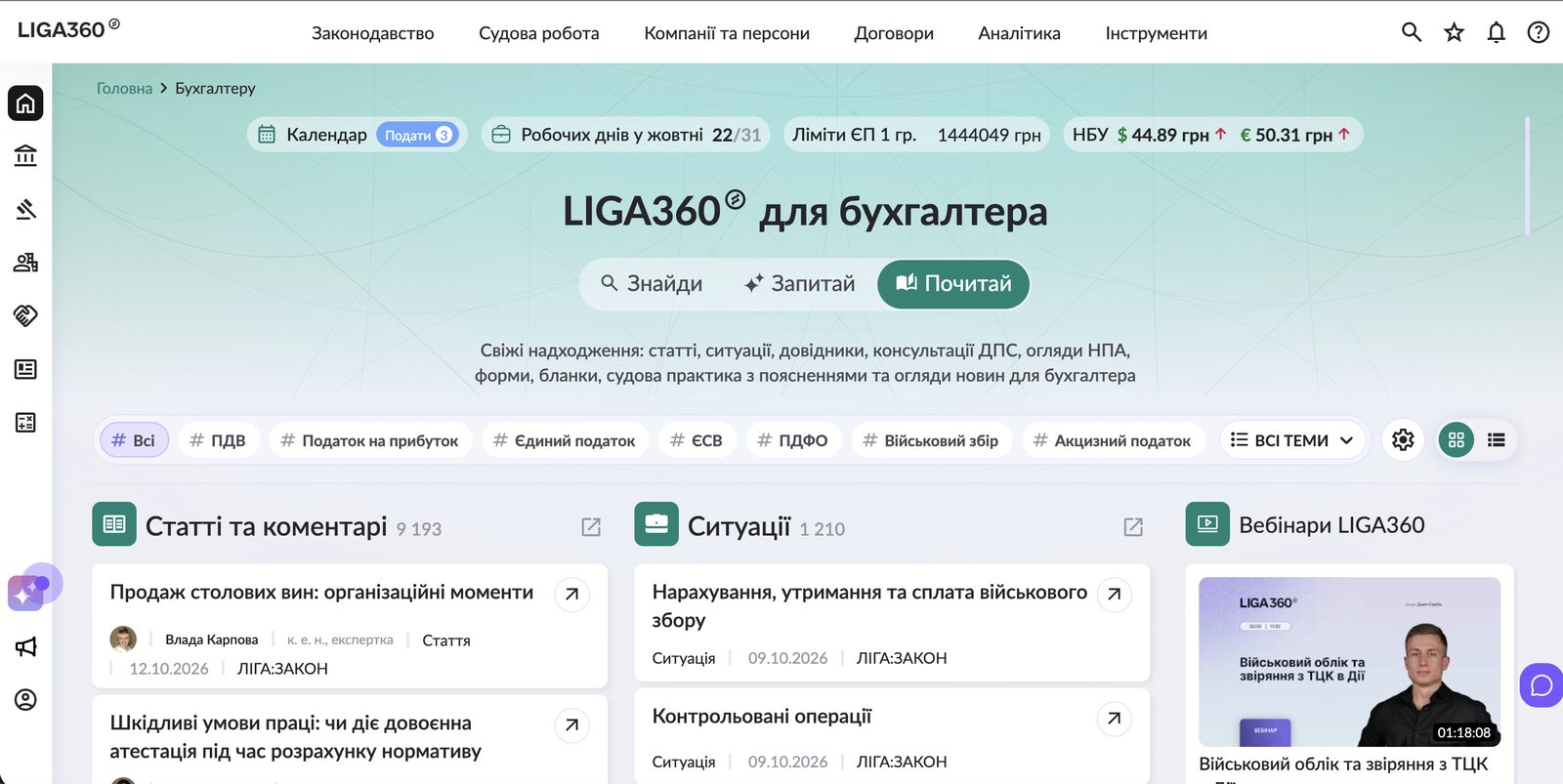Open the newspaper sidebar icon

25,369
